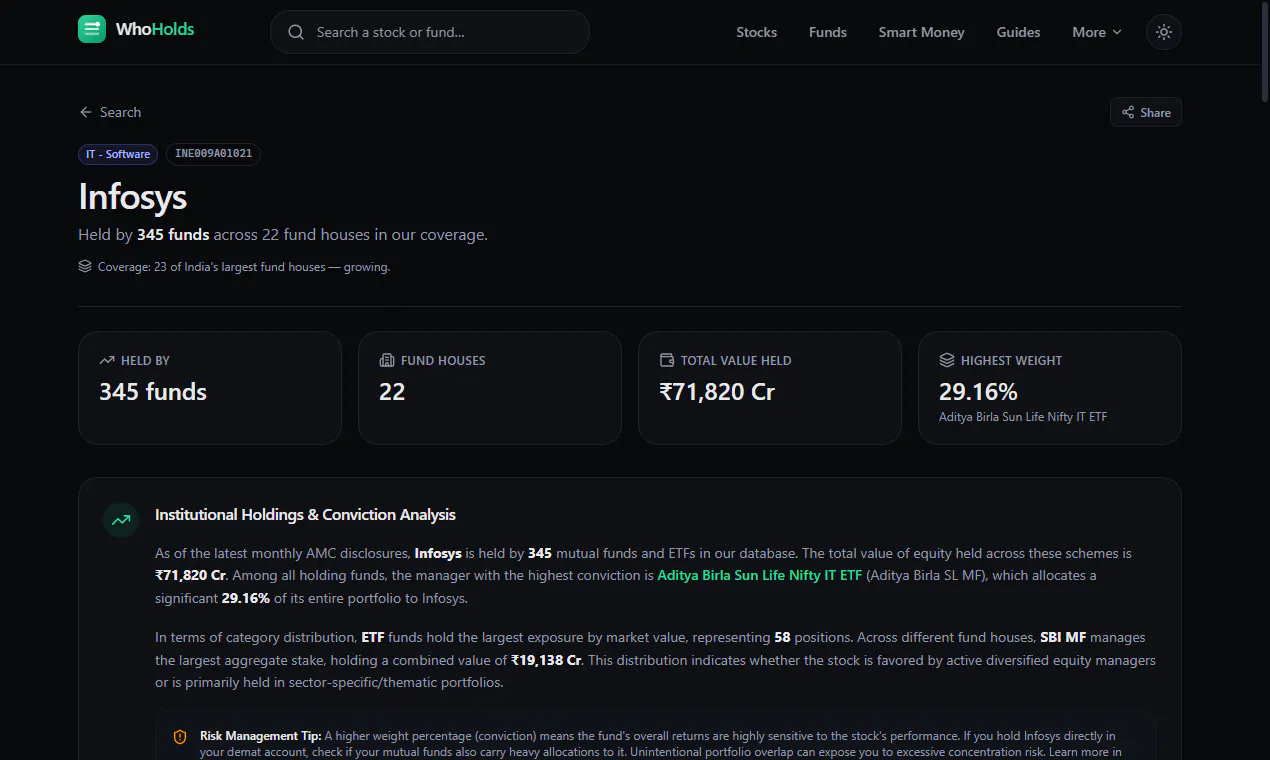Click the ₹71,820 Cr value in card
This screenshot has width=1270, height=760.
pos(717,392)
